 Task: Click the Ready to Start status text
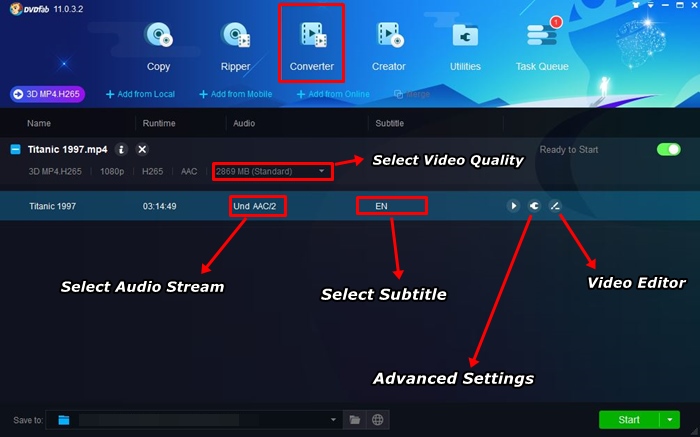(x=569, y=150)
